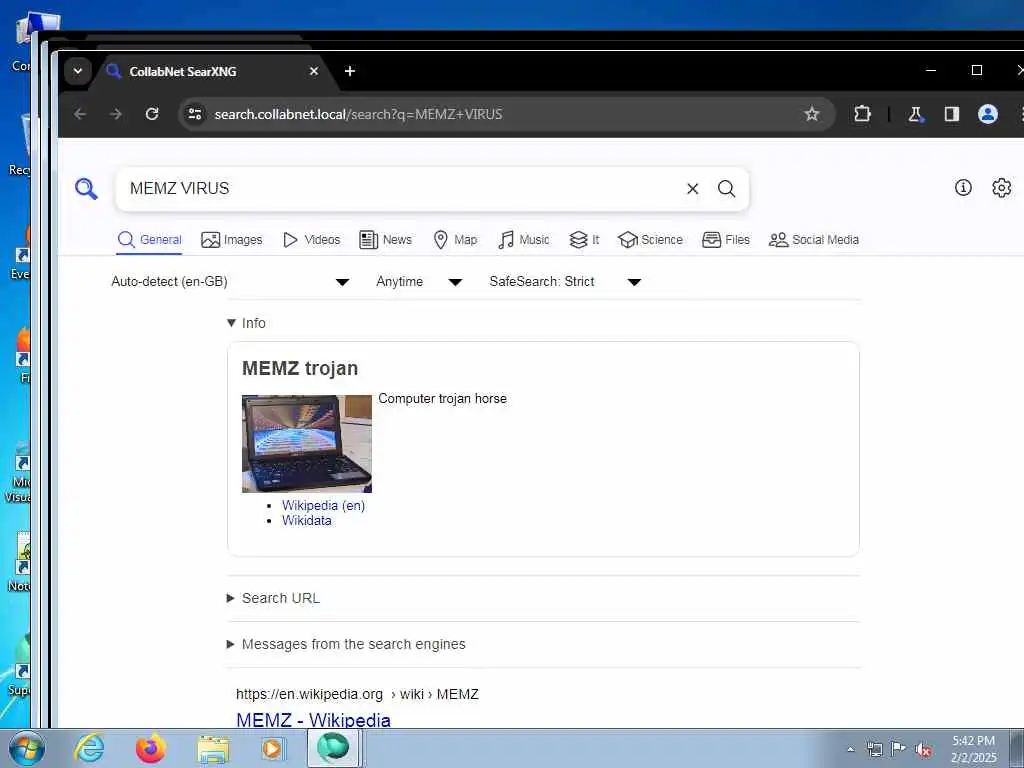Click the muted volume tray icon
1024x768 pixels.
[923, 750]
